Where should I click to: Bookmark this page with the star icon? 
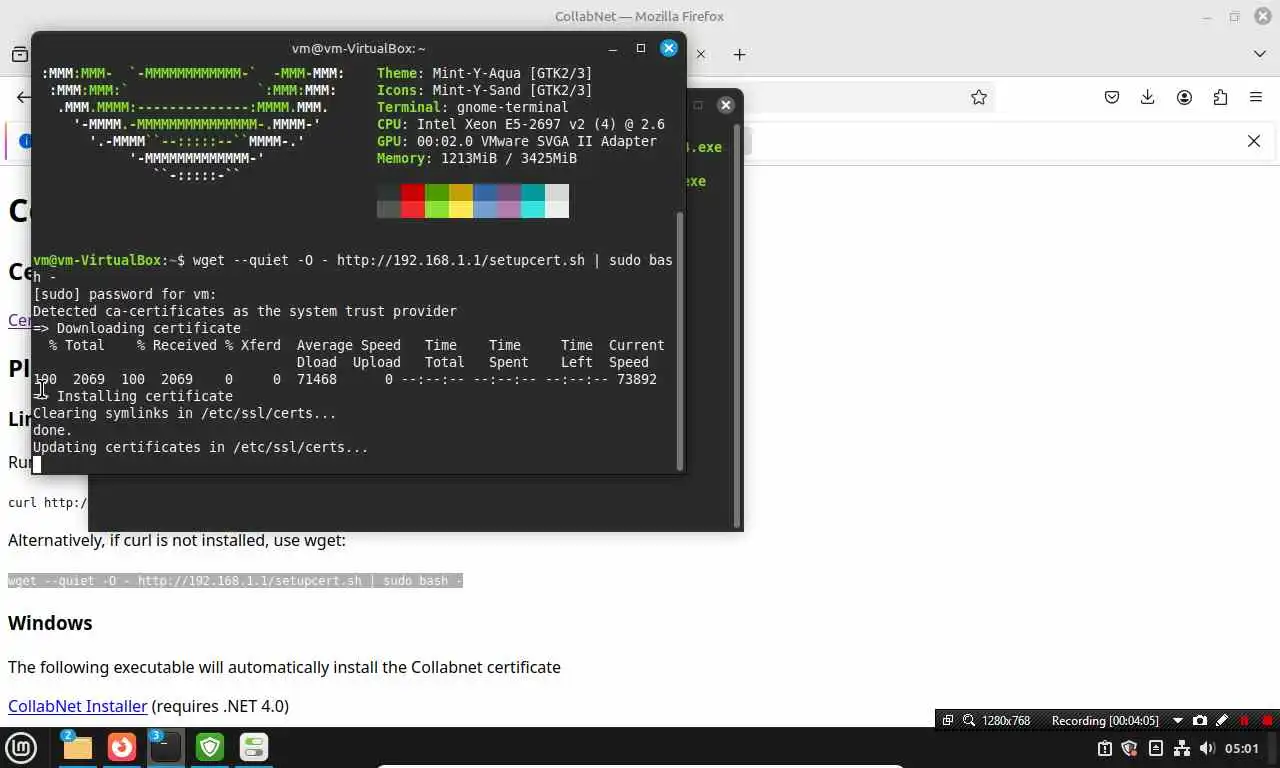[x=979, y=97]
